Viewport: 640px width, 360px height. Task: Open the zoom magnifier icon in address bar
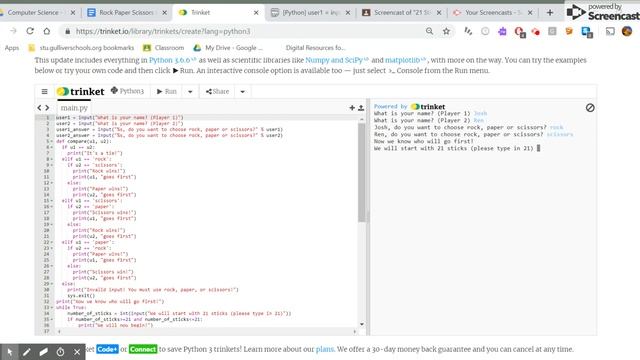coord(429,31)
